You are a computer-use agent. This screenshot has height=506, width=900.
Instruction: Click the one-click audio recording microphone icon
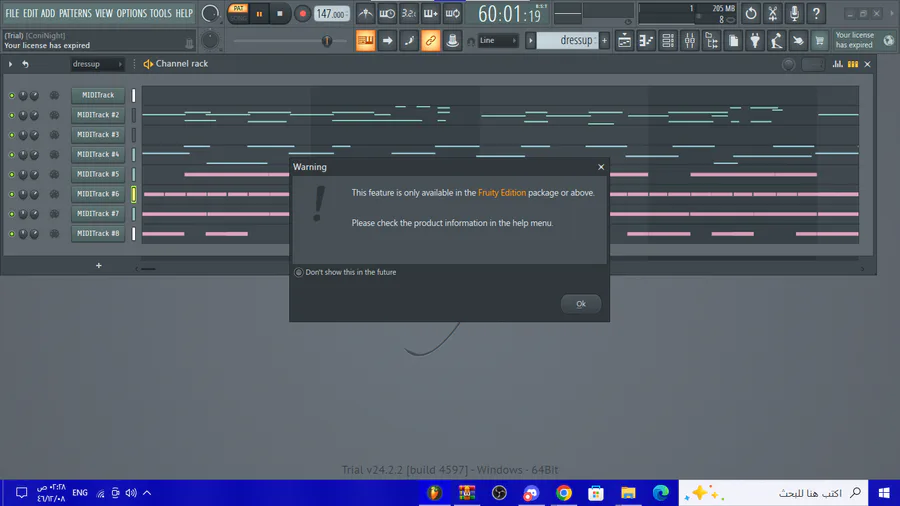pyautogui.click(x=794, y=13)
